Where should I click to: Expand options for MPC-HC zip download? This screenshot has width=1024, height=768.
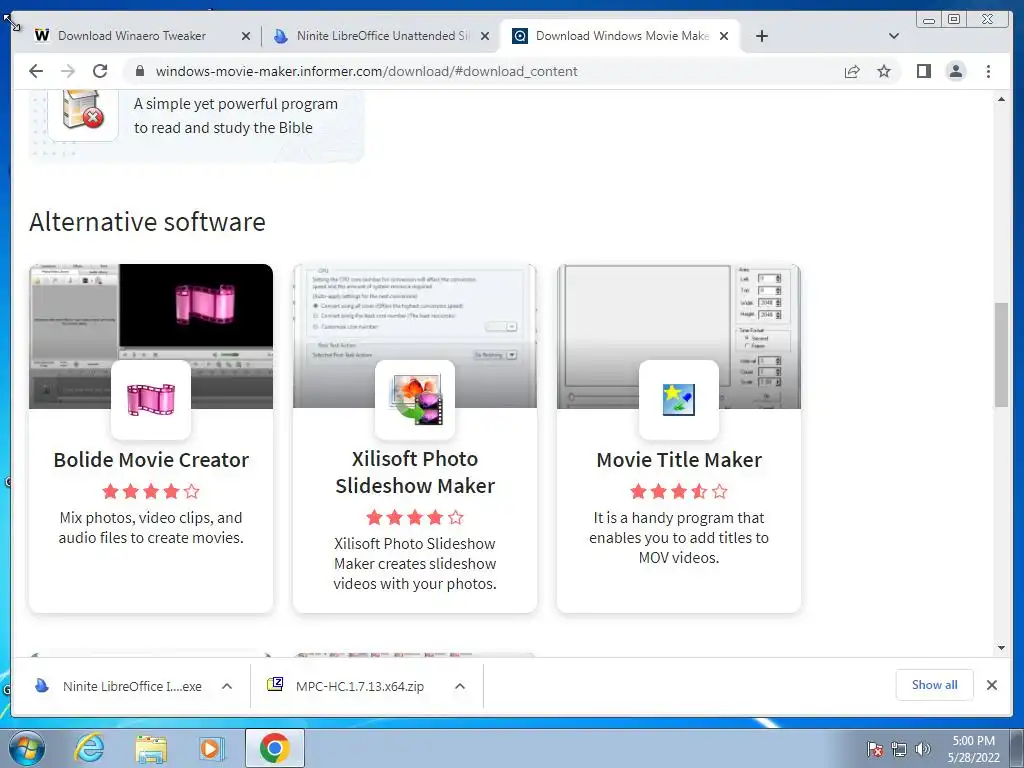[x=460, y=686]
